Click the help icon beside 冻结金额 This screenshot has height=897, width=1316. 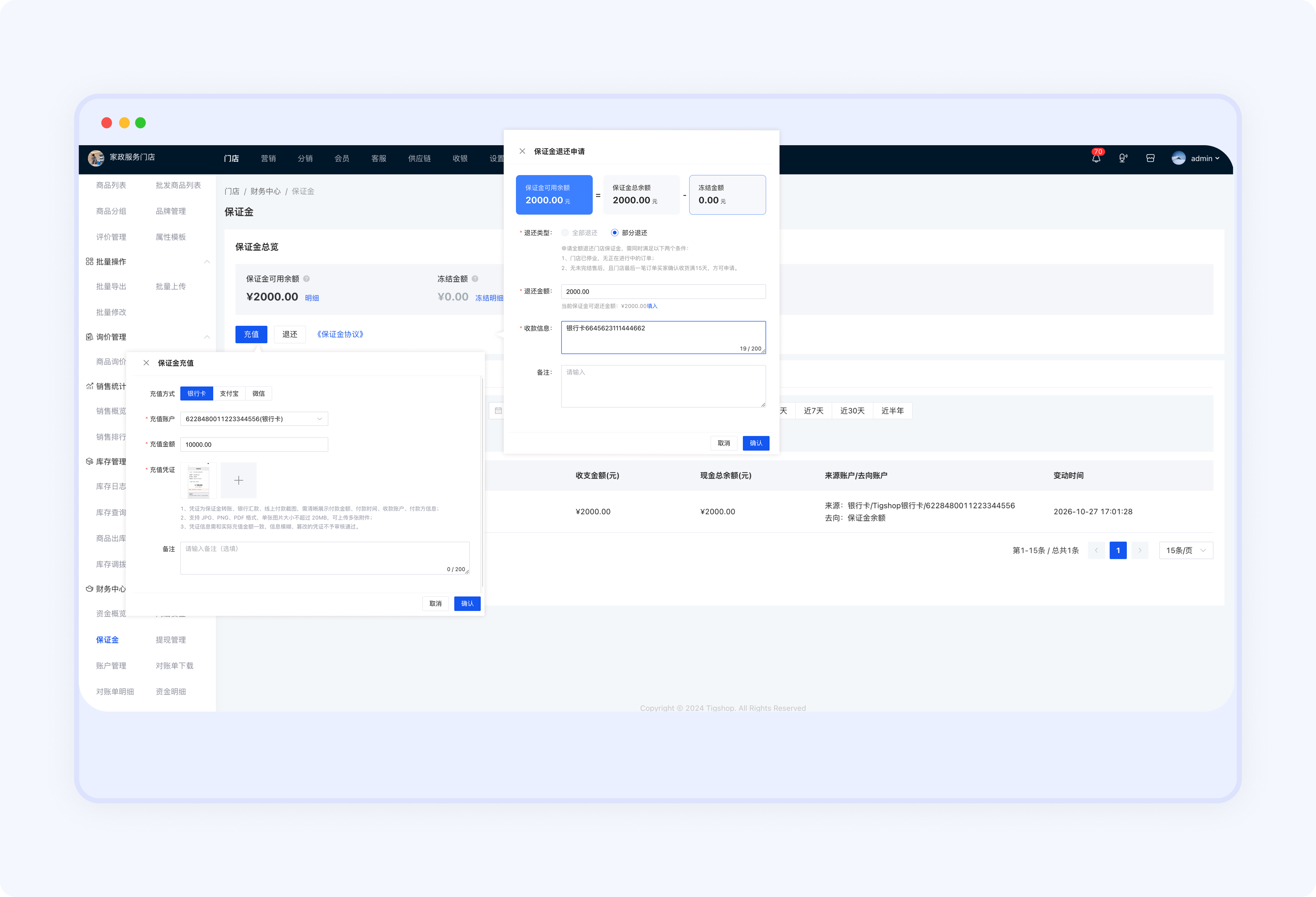click(x=475, y=279)
